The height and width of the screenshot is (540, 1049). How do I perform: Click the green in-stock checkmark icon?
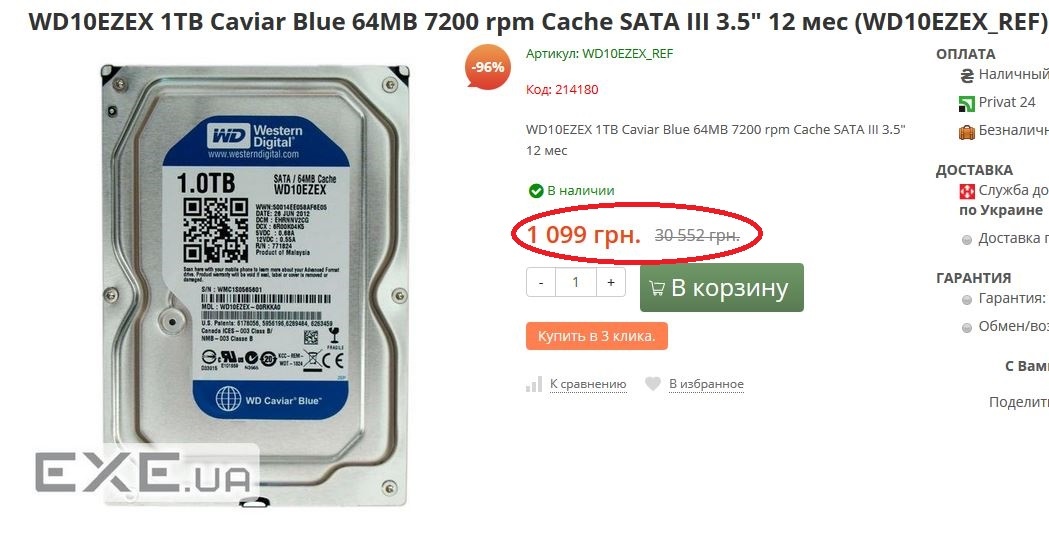tap(536, 191)
